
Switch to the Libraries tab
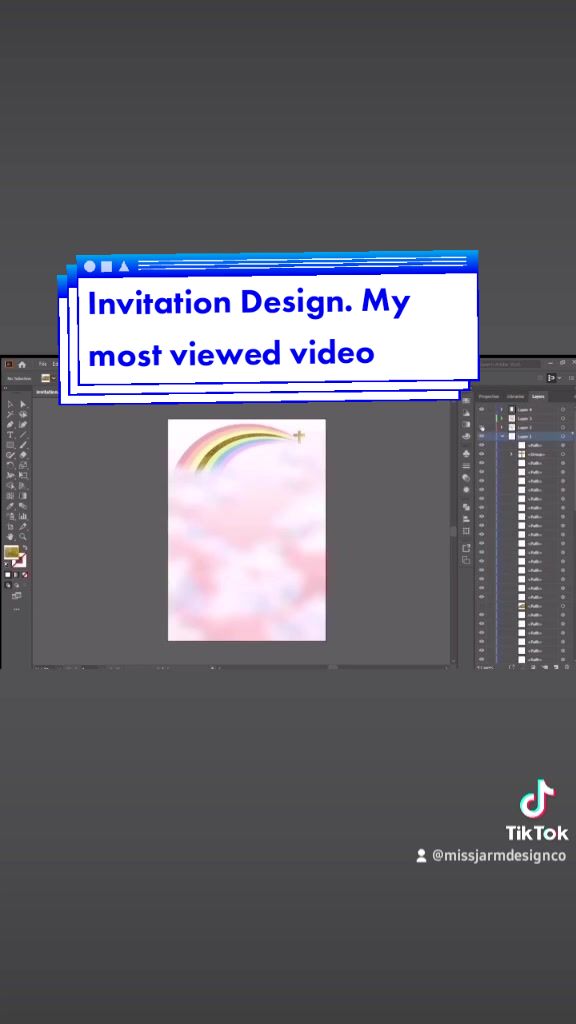point(515,396)
